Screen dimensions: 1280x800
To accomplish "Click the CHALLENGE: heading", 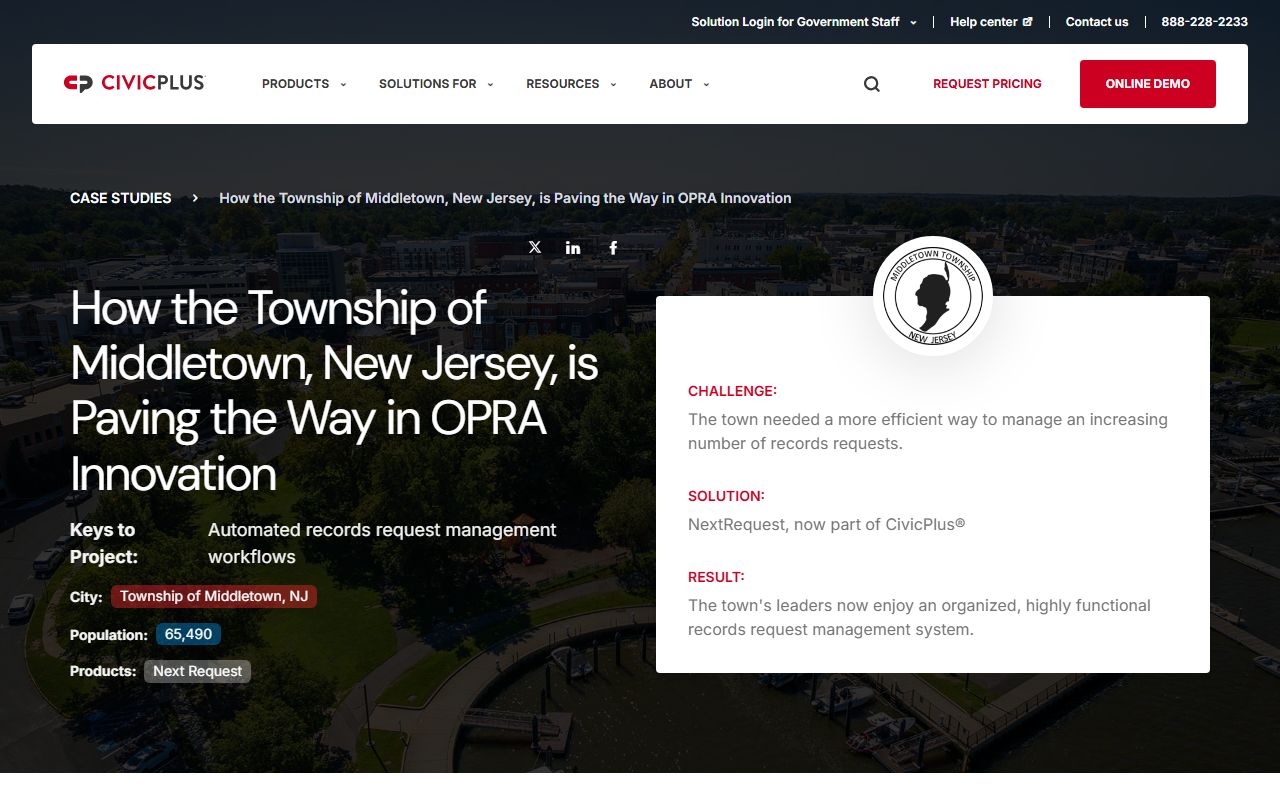I will (732, 391).
